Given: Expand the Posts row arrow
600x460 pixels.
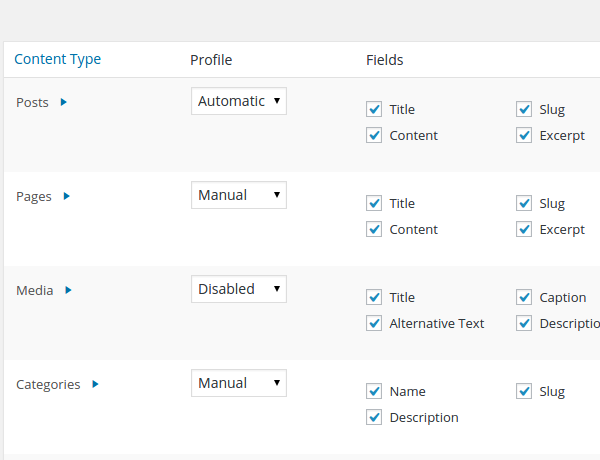Looking at the screenshot, I should [64, 102].
